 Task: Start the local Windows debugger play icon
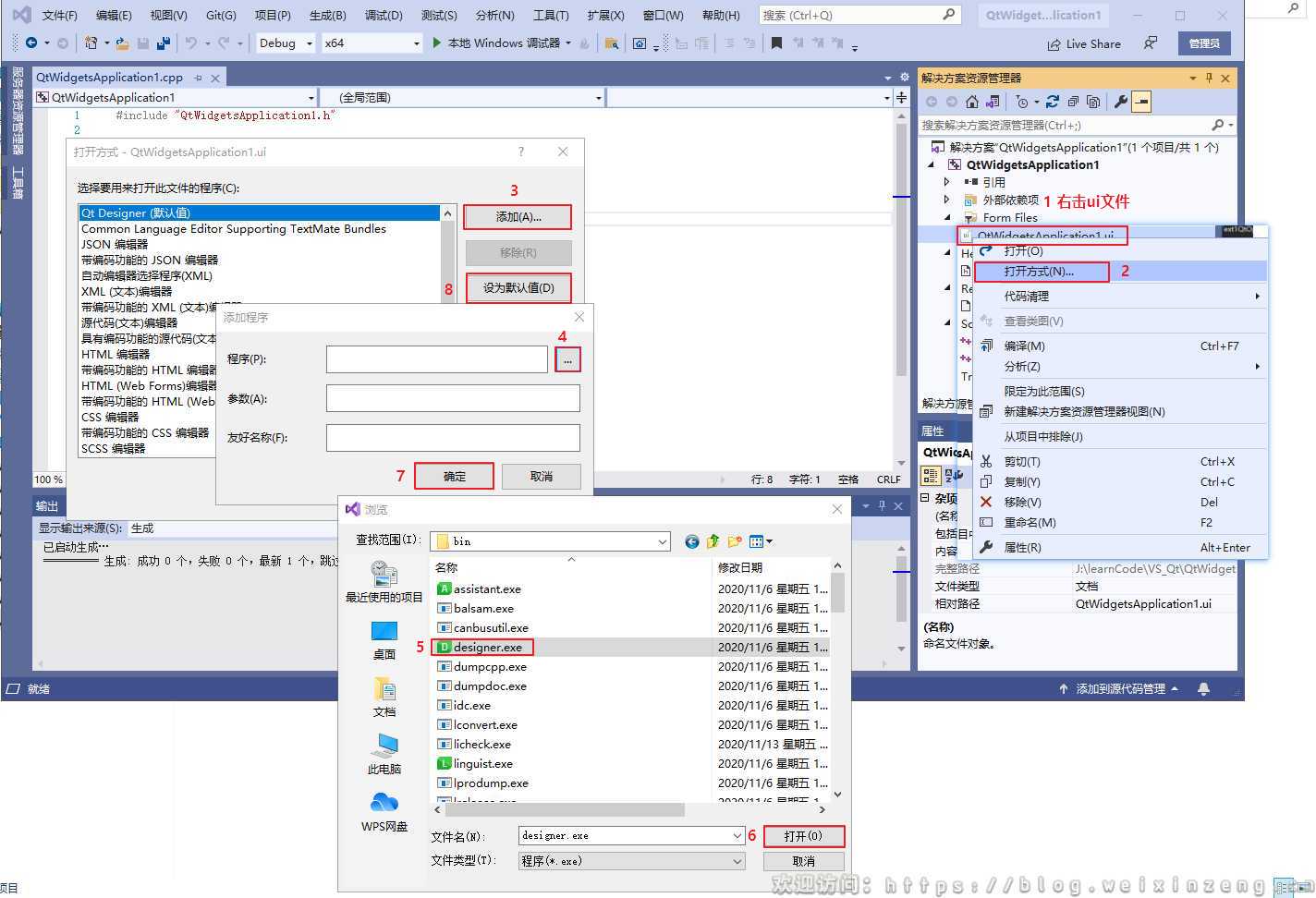pyautogui.click(x=437, y=42)
